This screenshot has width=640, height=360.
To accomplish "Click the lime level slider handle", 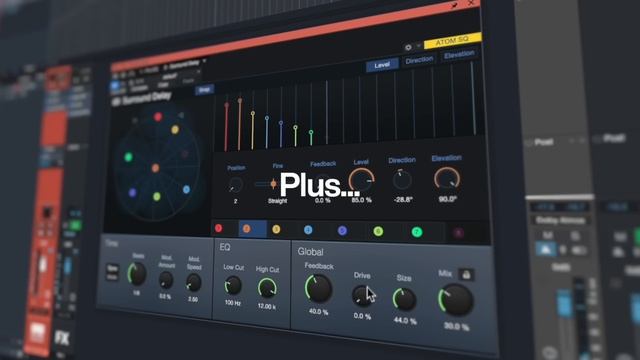I will click(296, 128).
